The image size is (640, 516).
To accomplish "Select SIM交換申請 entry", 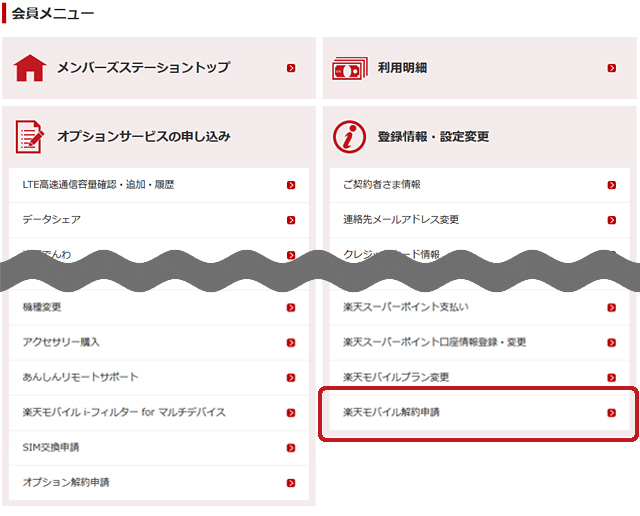I will click(x=159, y=448).
